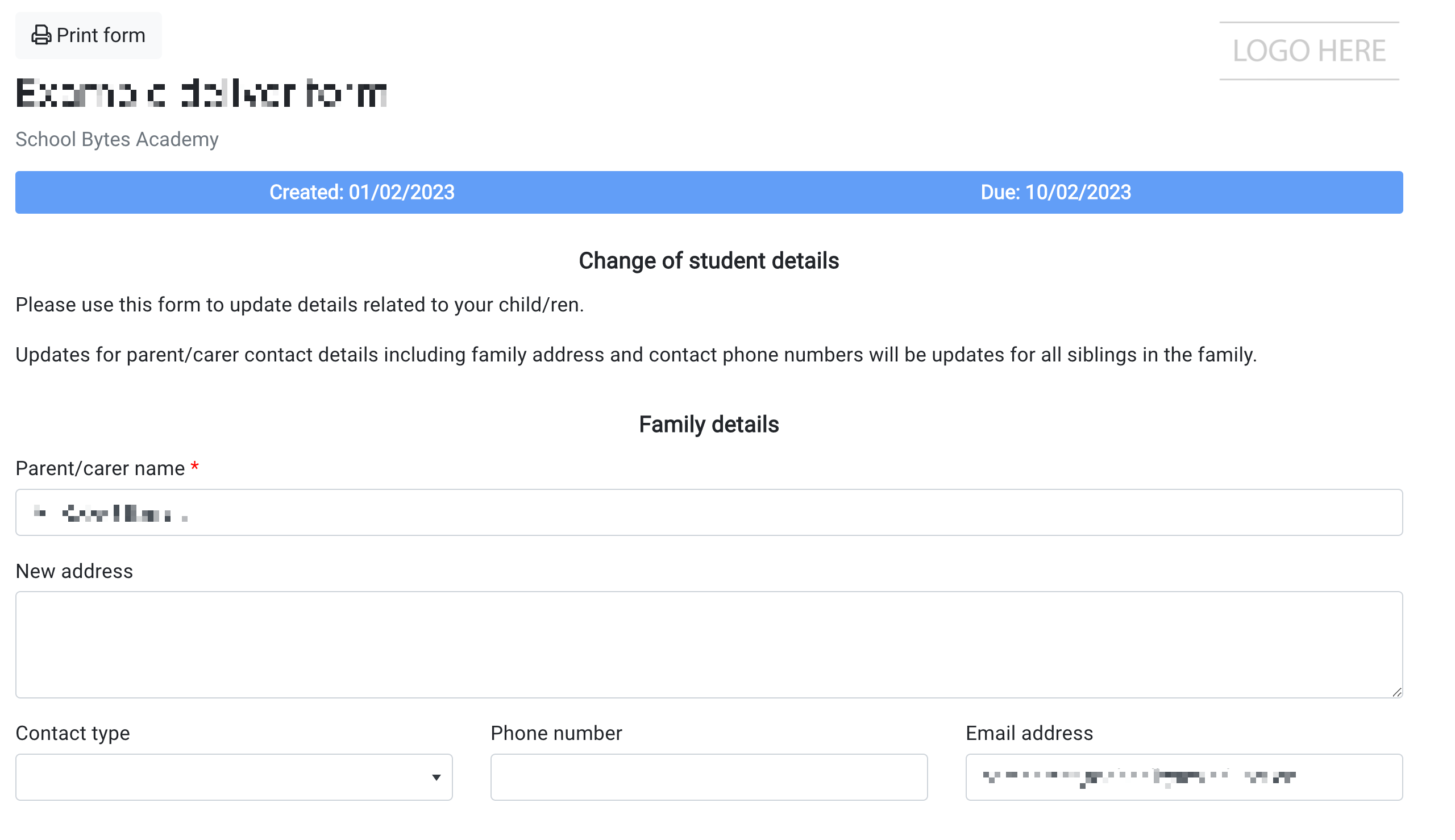1455x840 pixels.
Task: Click the Change of student details heading
Action: [x=709, y=261]
